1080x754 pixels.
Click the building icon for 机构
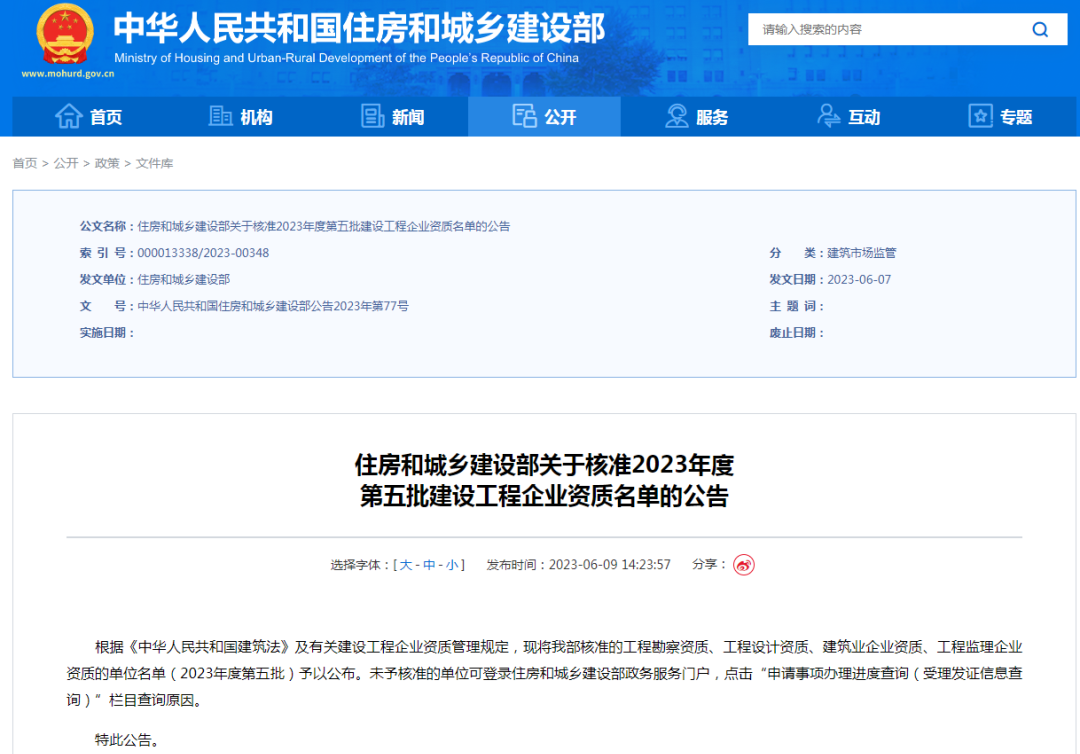pyautogui.click(x=221, y=117)
